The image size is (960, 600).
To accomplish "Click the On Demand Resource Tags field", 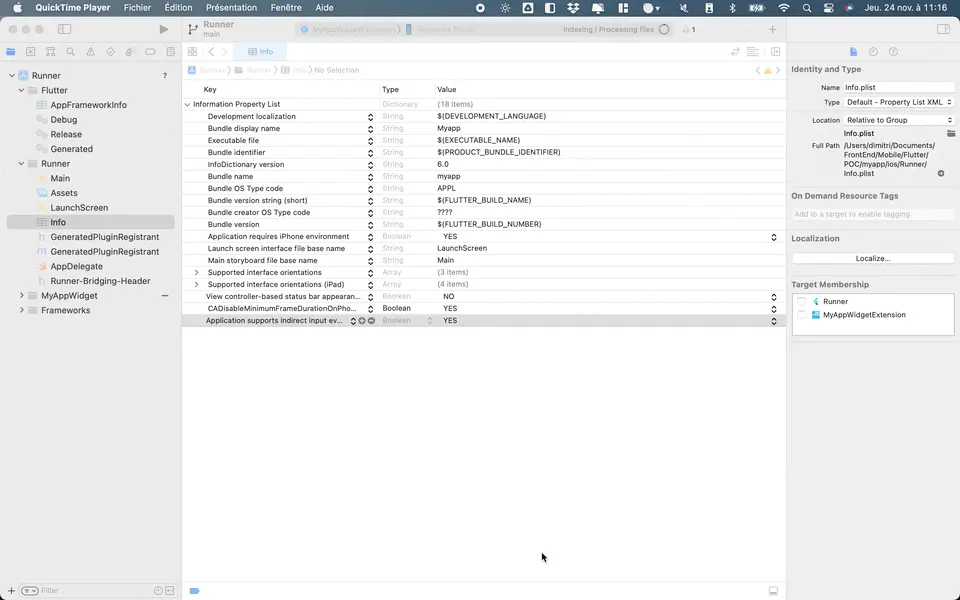I will [x=873, y=214].
